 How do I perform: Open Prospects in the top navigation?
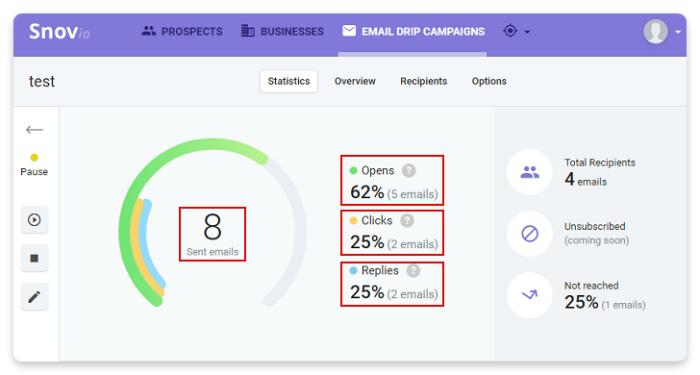(x=182, y=31)
